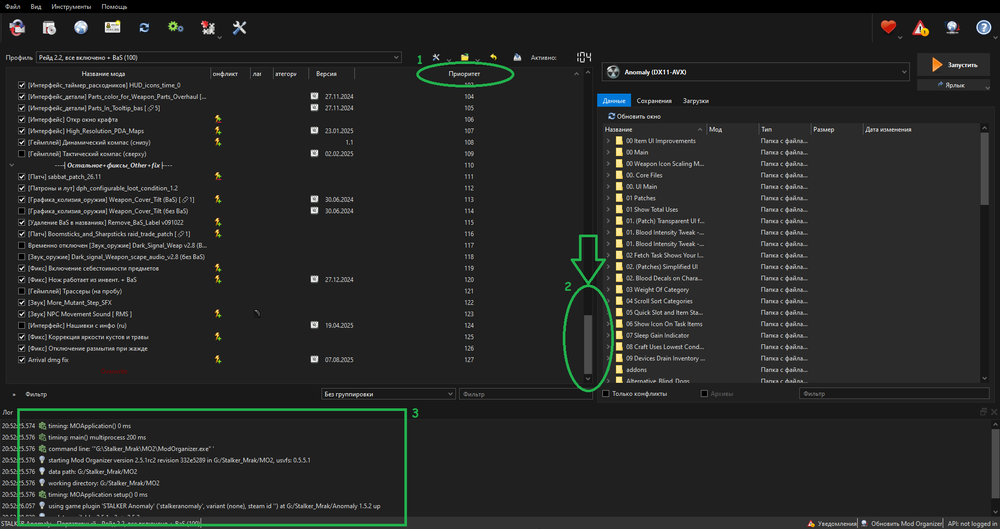Open the Nexus browser globe icon
The height and width of the screenshot is (529, 1000).
(x=80, y=27)
